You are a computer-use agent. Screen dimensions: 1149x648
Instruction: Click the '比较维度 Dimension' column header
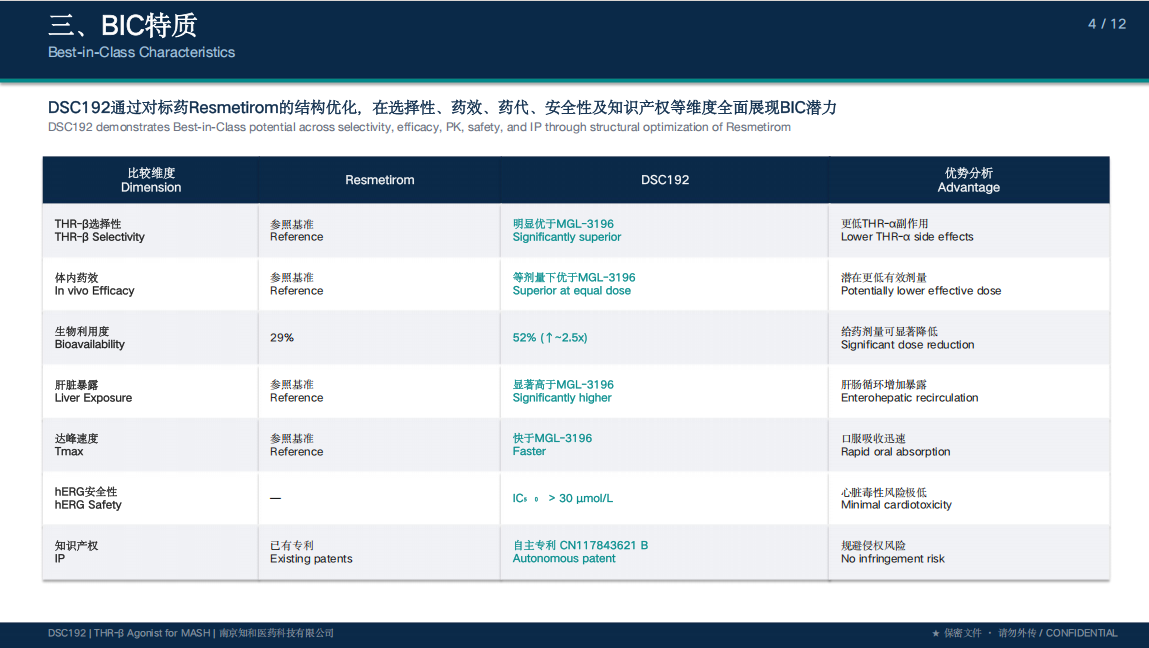151,180
